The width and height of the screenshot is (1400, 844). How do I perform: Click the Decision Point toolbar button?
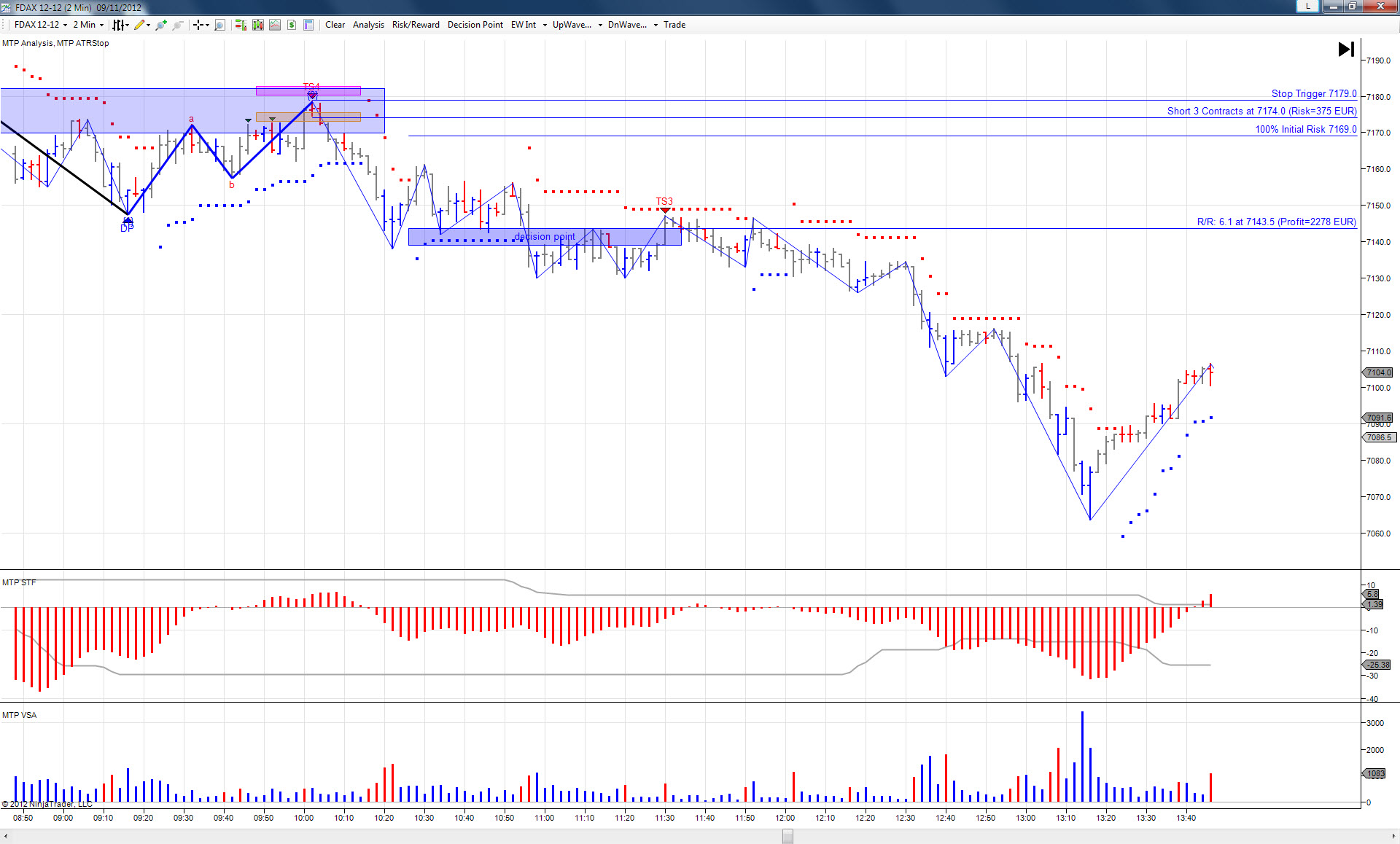475,25
